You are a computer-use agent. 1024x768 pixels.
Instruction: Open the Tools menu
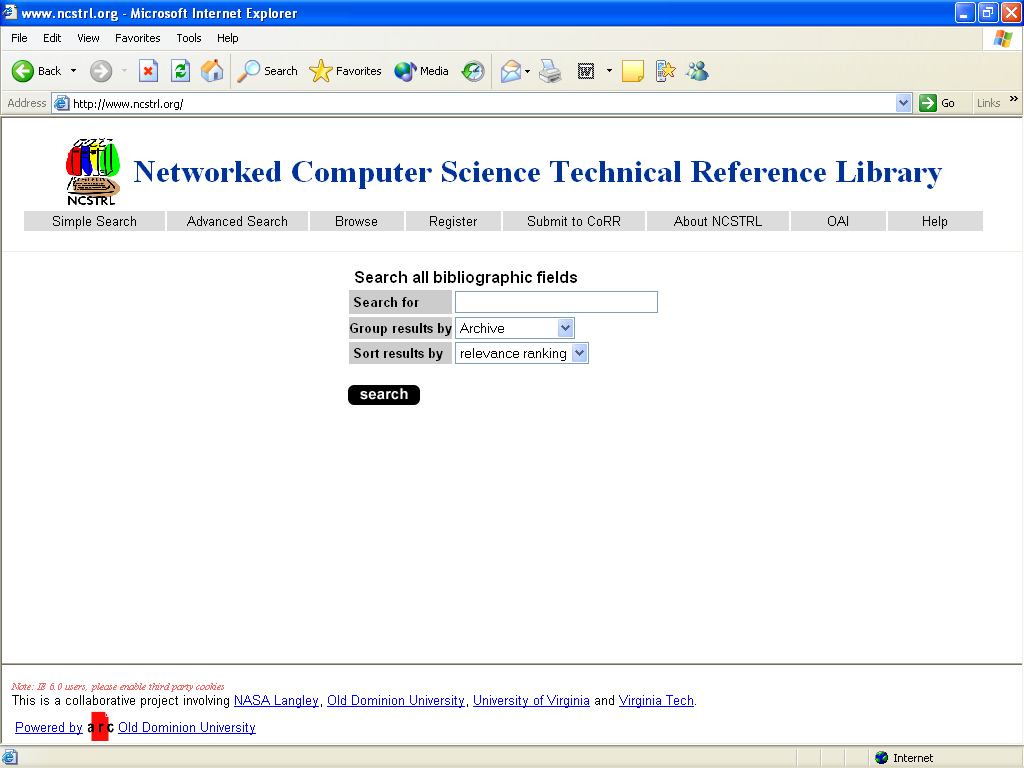[188, 38]
